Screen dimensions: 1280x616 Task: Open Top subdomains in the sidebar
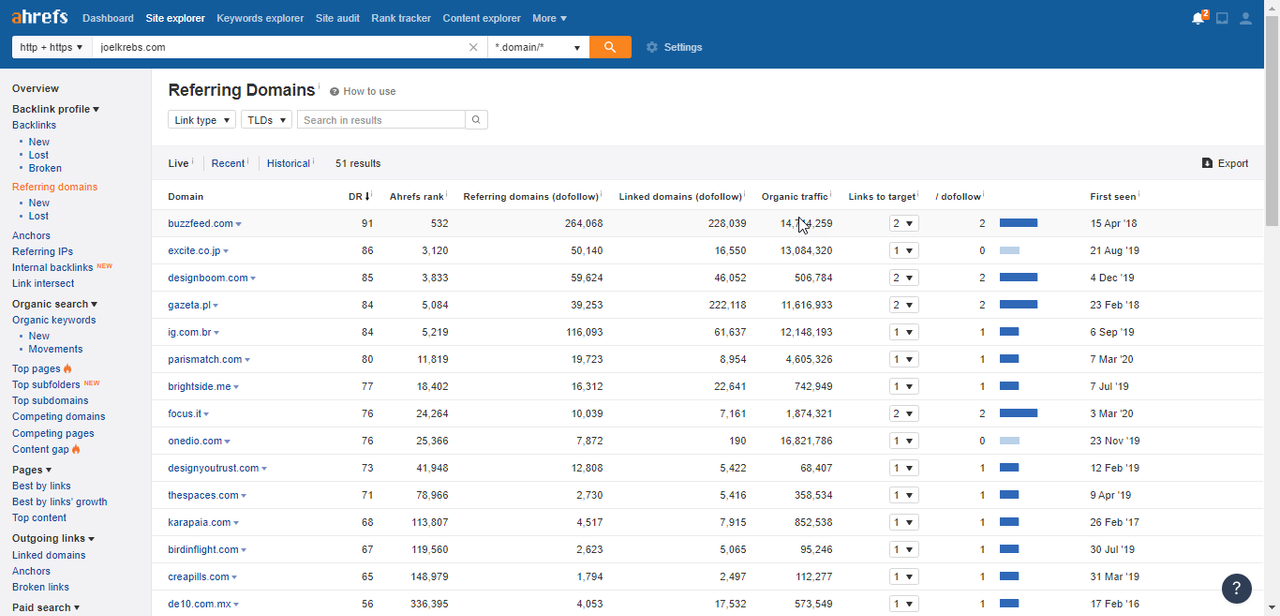50,401
